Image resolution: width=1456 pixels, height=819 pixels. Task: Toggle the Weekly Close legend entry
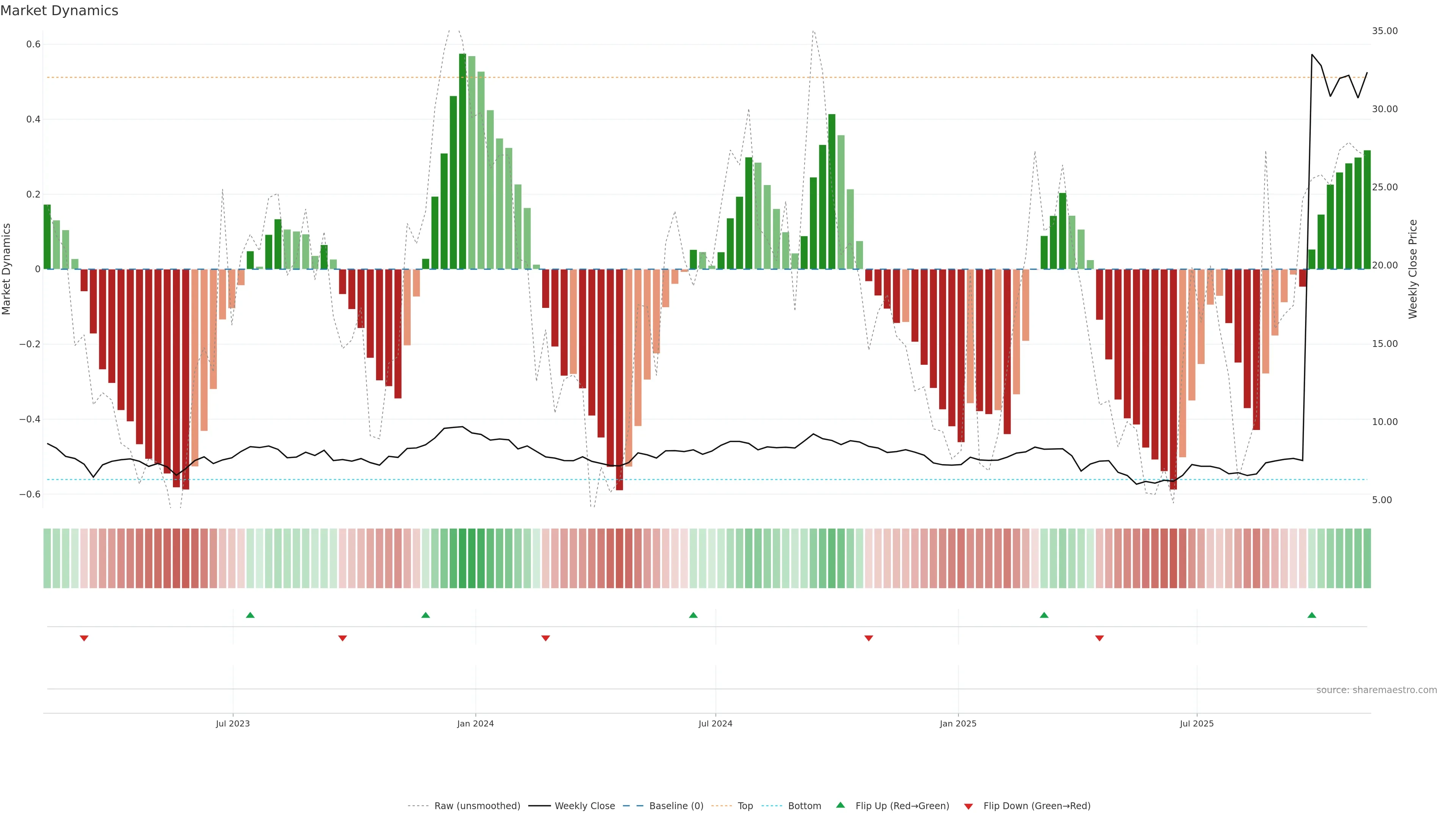(584, 806)
